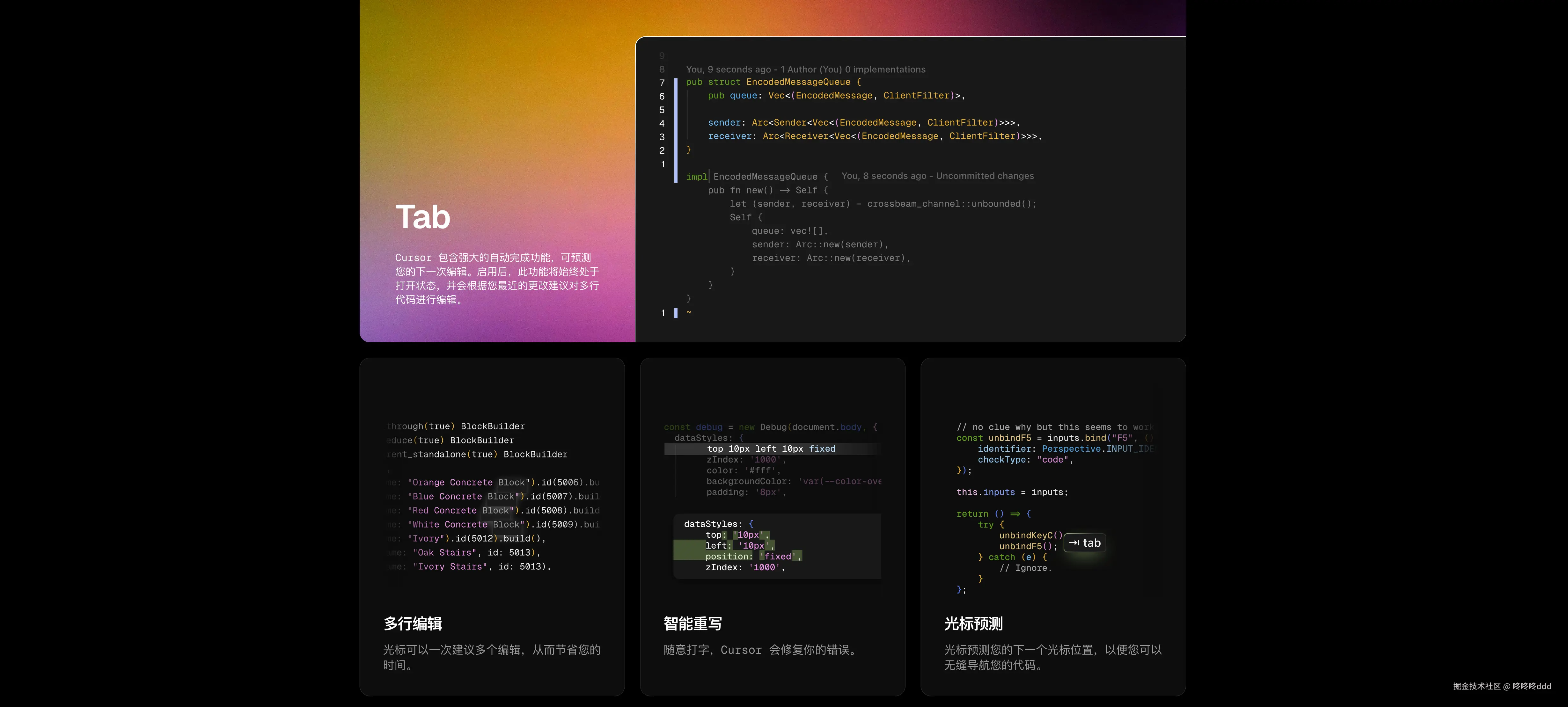The height and width of the screenshot is (707, 1568).
Task: Click the "pub queue: Vec<...>" code line
Action: (836, 96)
